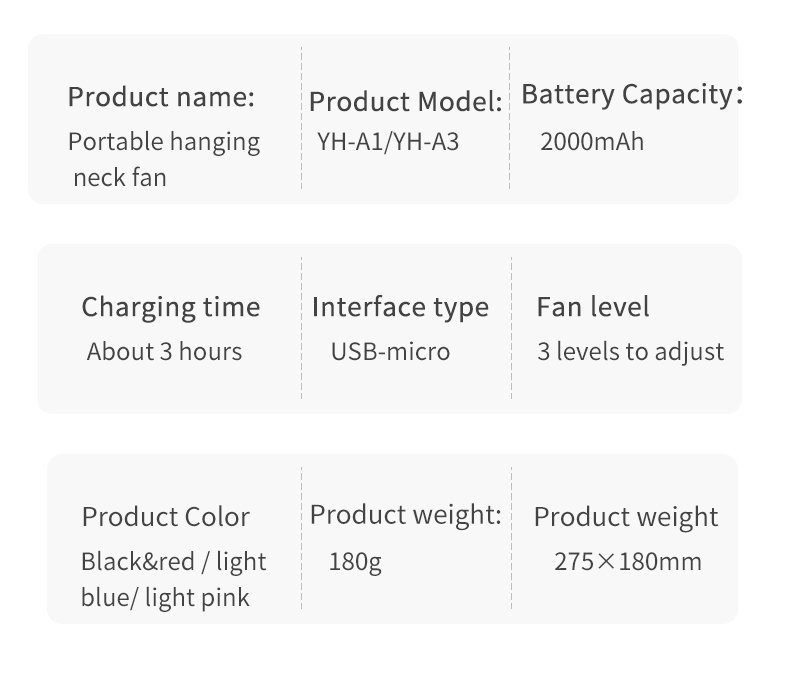Click the blue/ light pink text line
The width and height of the screenshot is (790, 680).
[165, 598]
